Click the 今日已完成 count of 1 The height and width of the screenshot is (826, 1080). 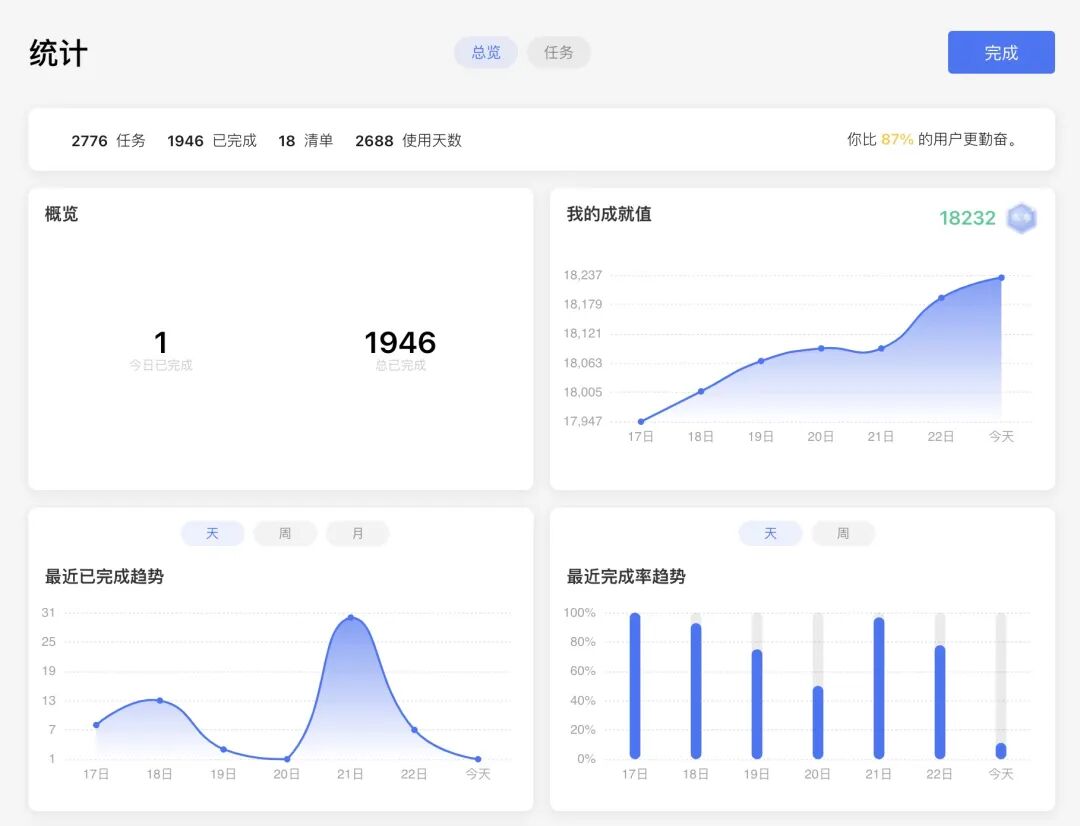click(160, 342)
